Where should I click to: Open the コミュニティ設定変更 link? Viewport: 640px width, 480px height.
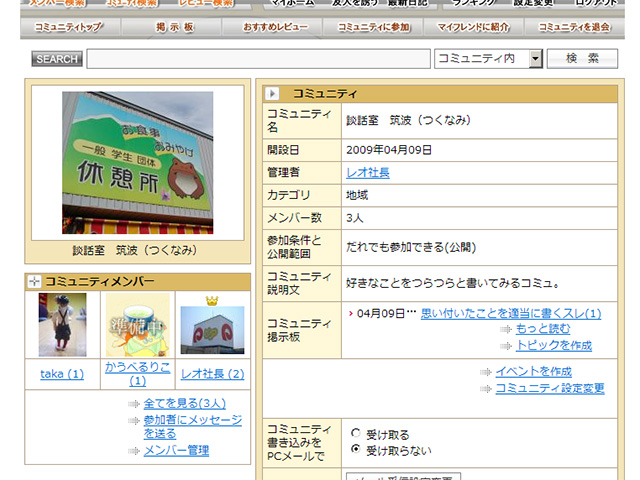tap(550, 388)
